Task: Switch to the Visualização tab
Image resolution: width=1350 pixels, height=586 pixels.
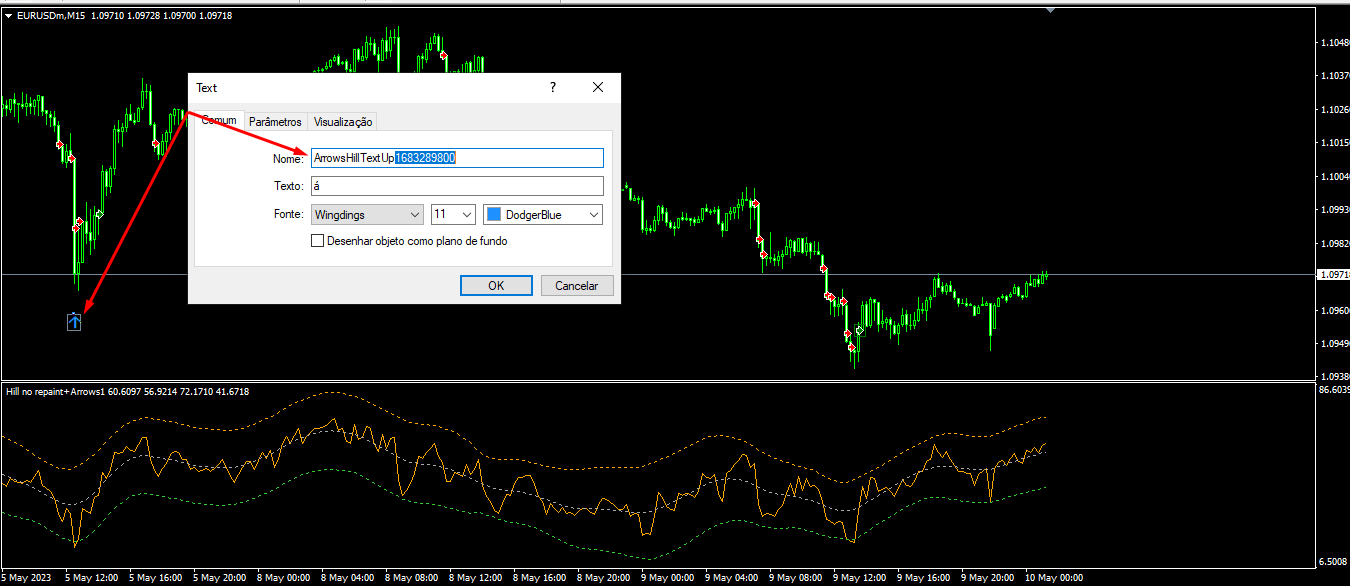Action: coord(343,121)
